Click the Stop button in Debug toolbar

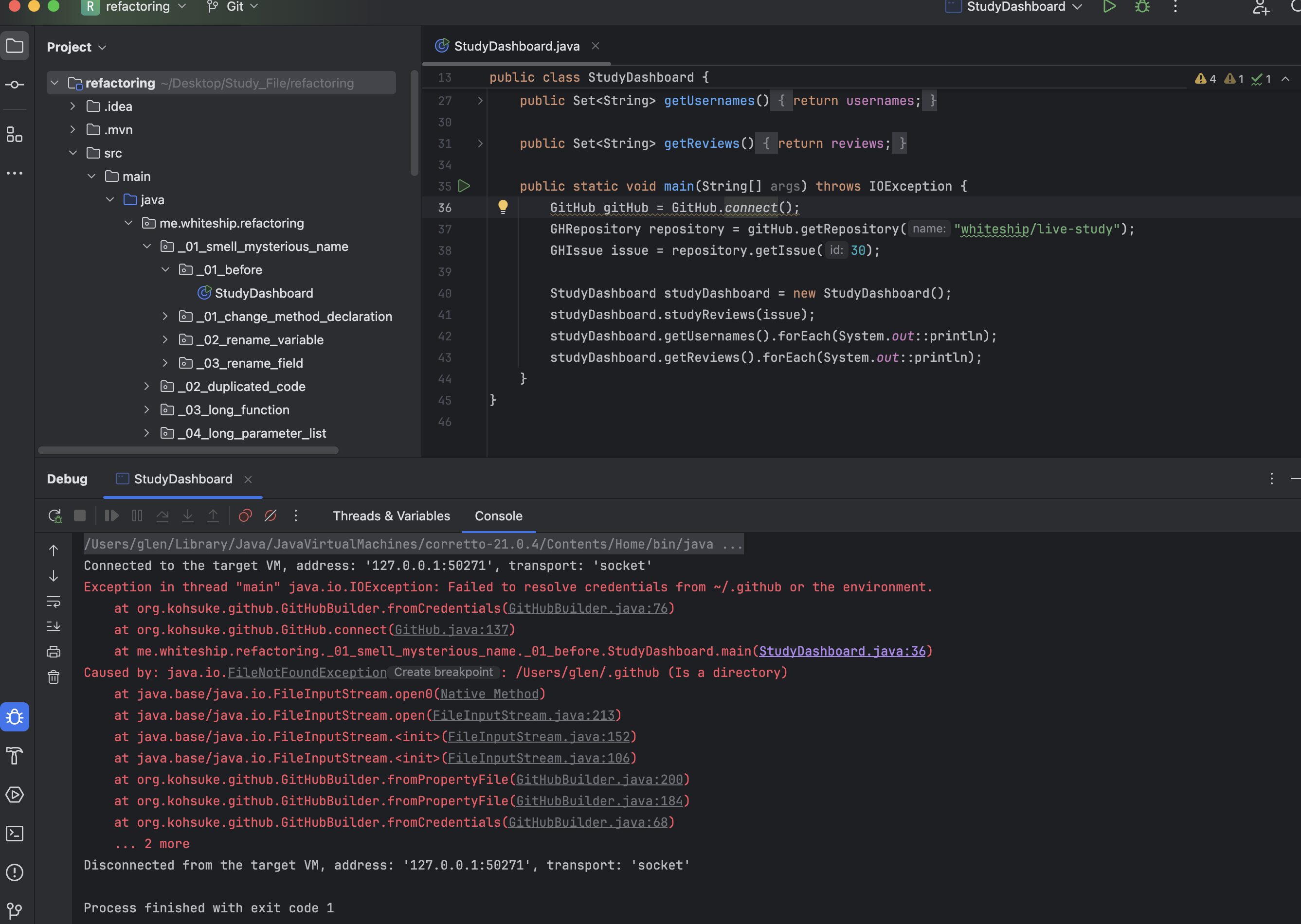[80, 515]
